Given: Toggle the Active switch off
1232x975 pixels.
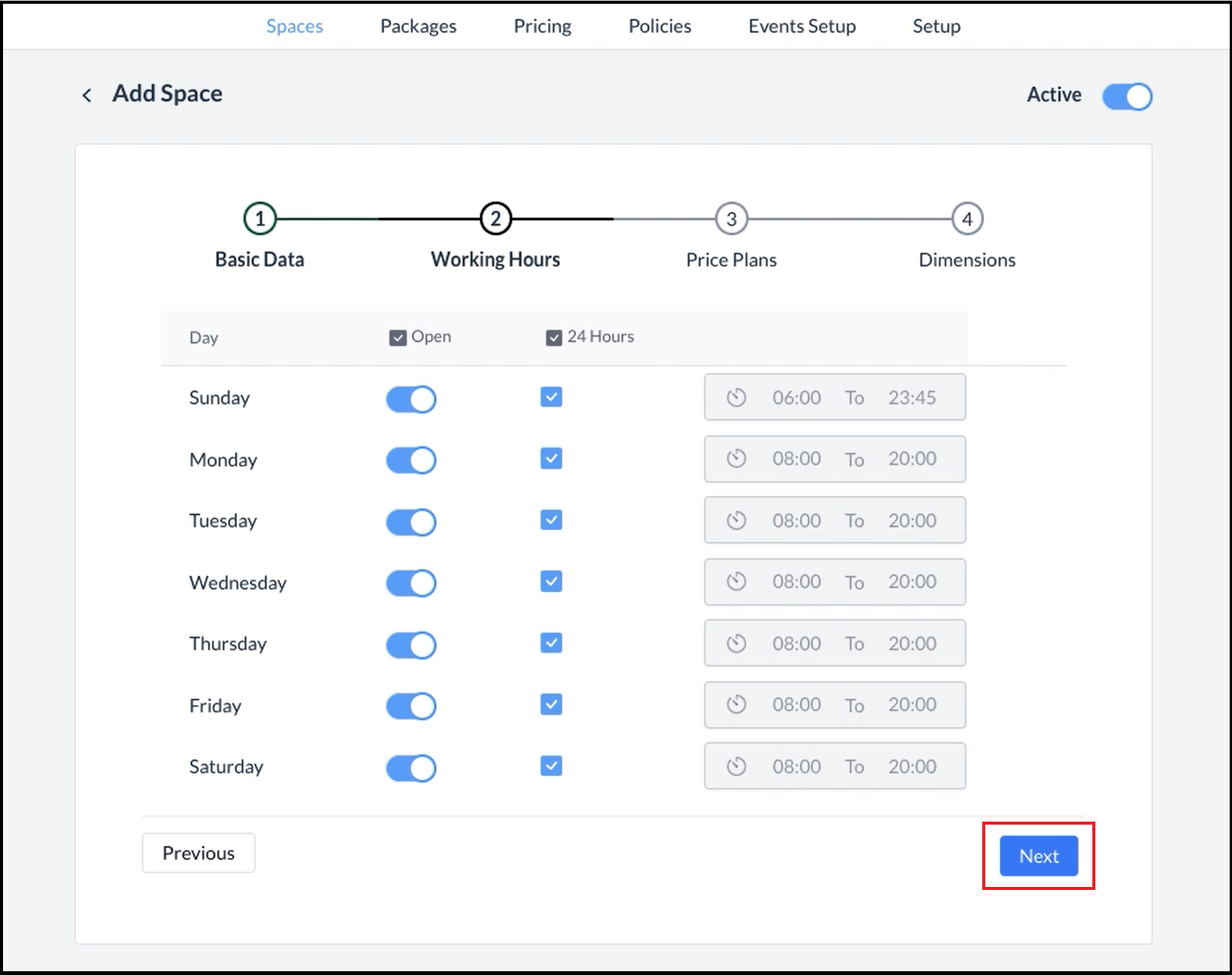Looking at the screenshot, I should 1126,96.
